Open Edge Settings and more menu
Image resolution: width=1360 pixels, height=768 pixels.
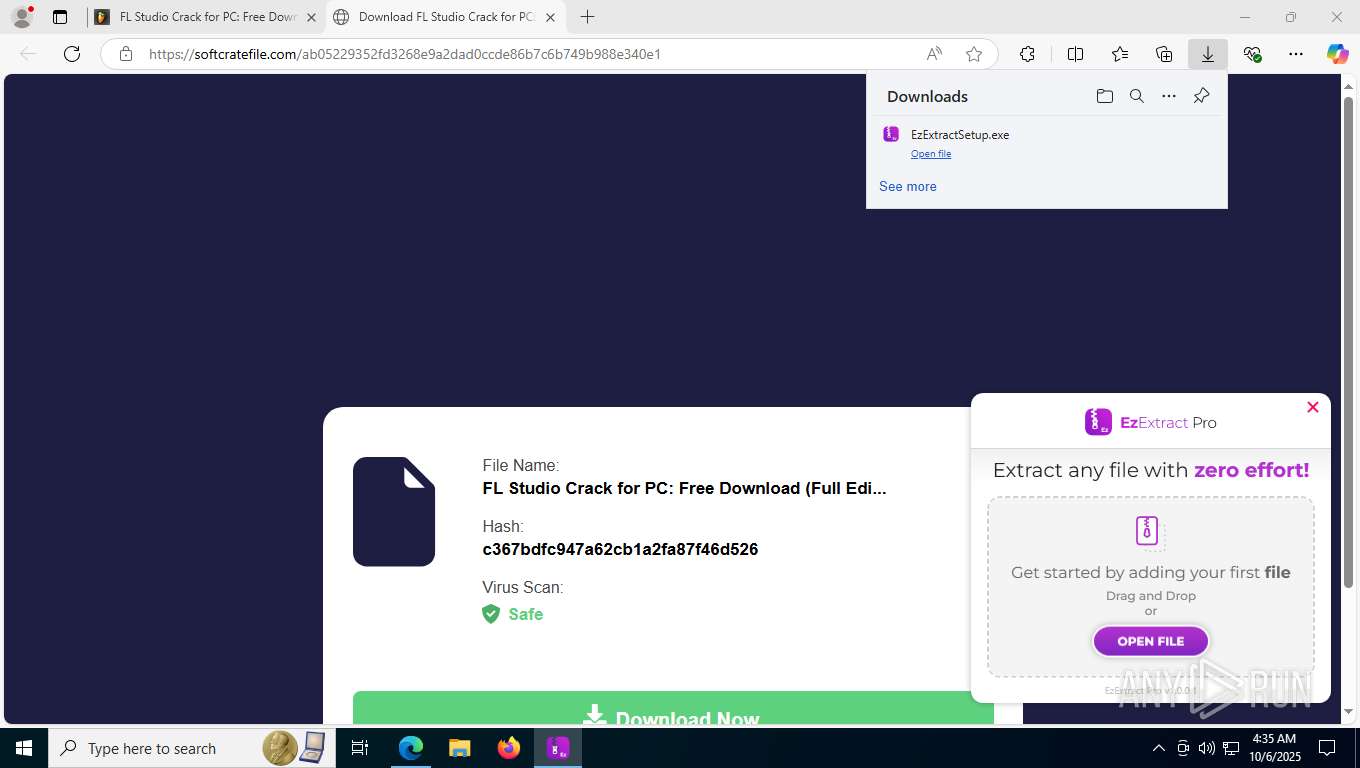tap(1296, 54)
